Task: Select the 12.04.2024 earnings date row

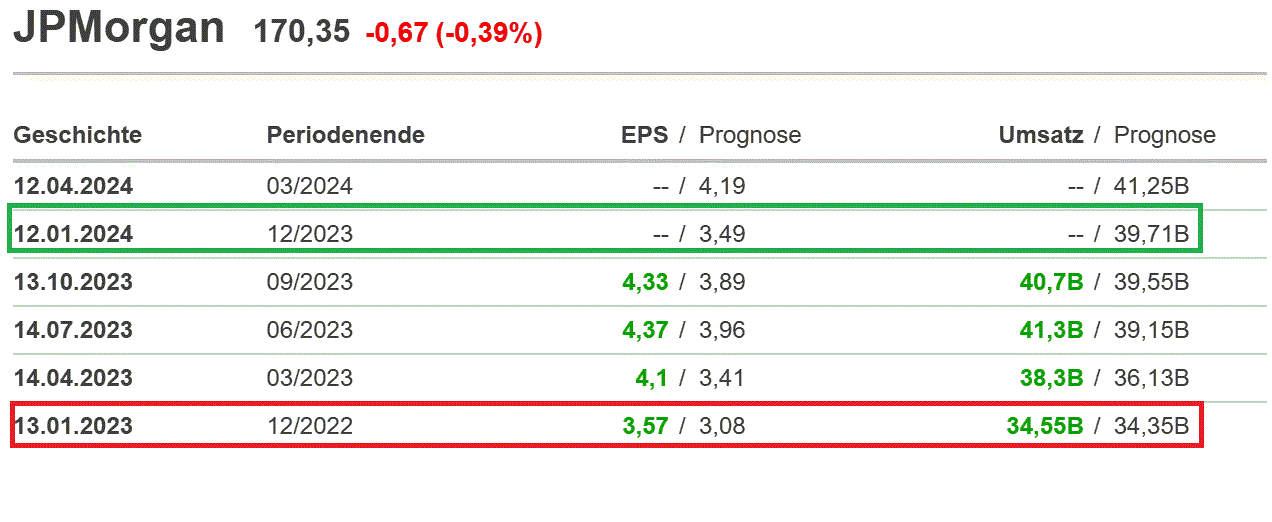Action: coord(73,186)
